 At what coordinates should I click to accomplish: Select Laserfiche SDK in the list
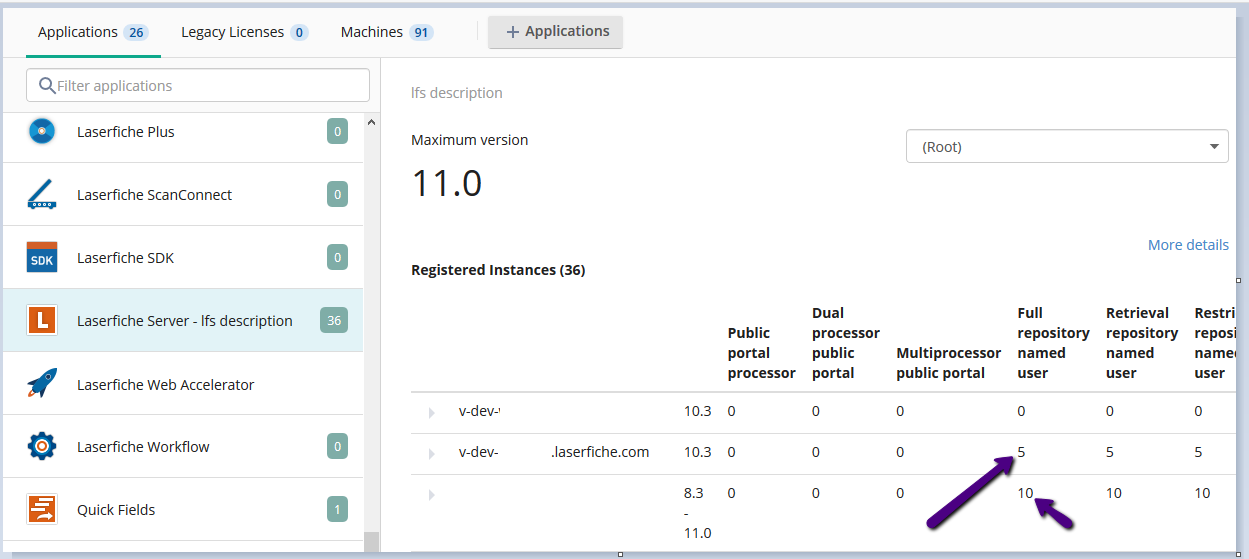pyautogui.click(x=182, y=258)
